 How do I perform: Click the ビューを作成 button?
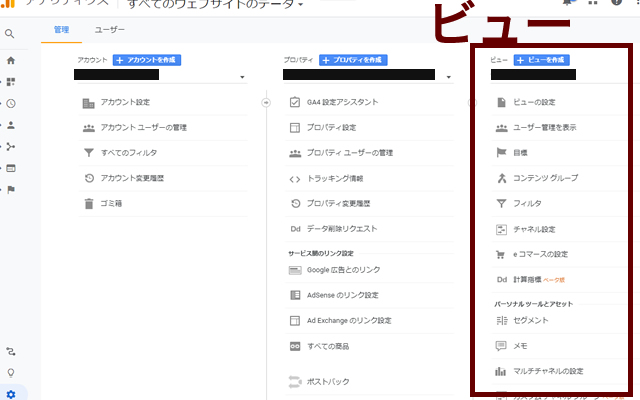(542, 60)
